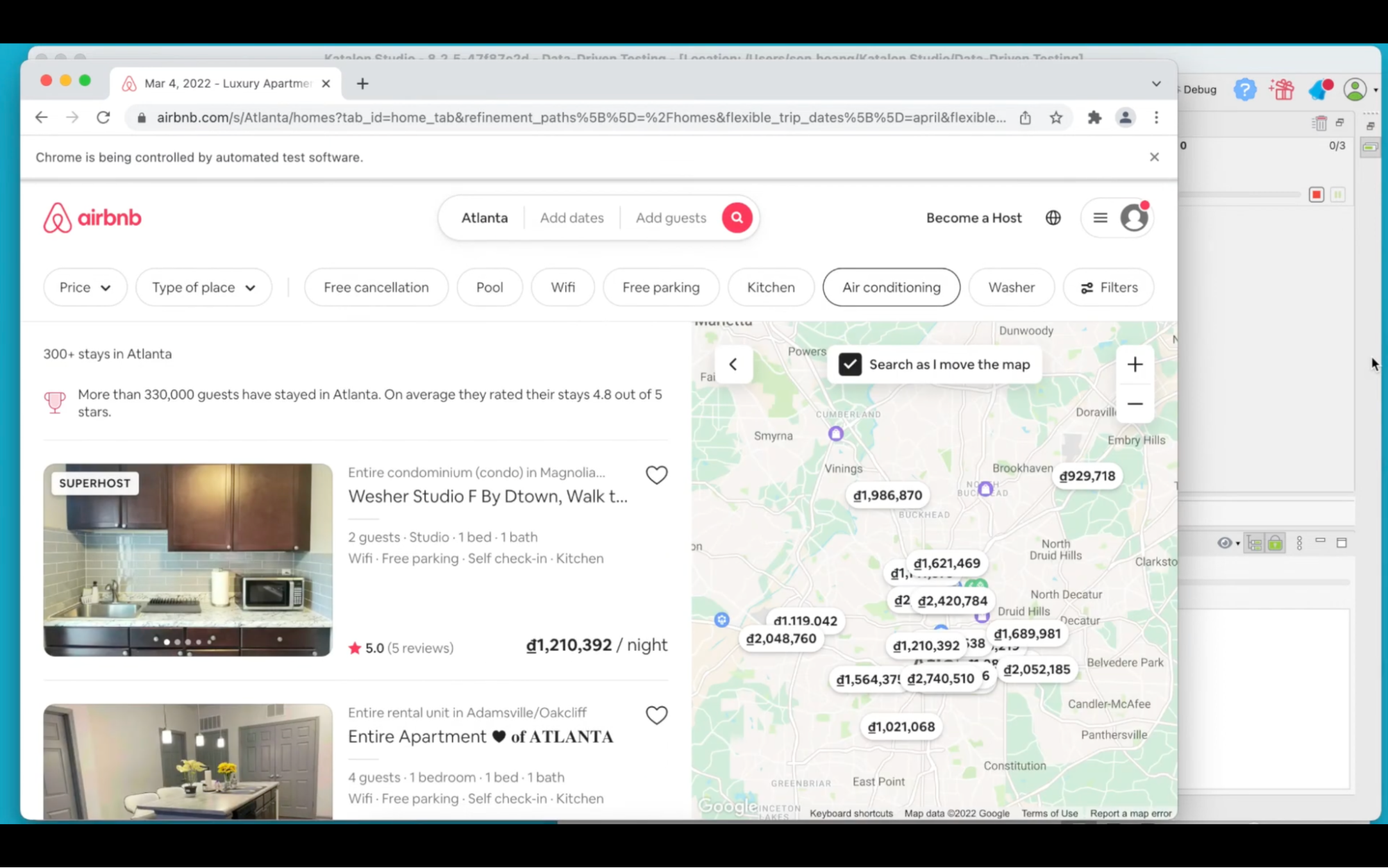Dismiss the automated test software banner

(1154, 157)
